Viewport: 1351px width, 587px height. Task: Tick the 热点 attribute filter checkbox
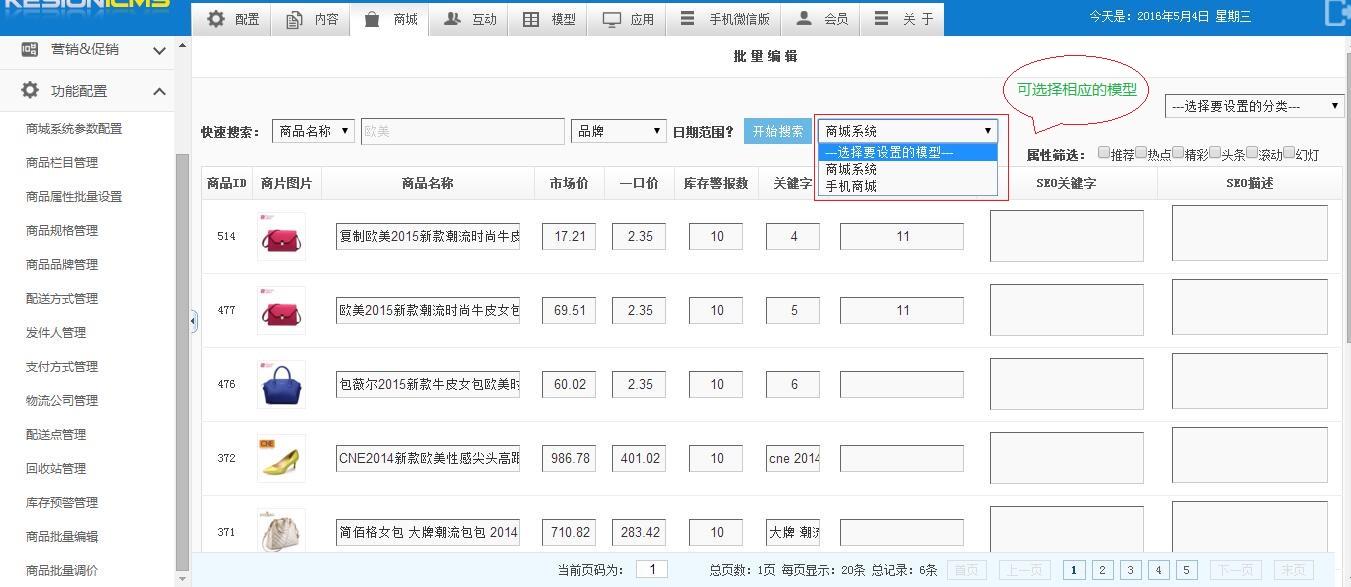pos(1140,153)
